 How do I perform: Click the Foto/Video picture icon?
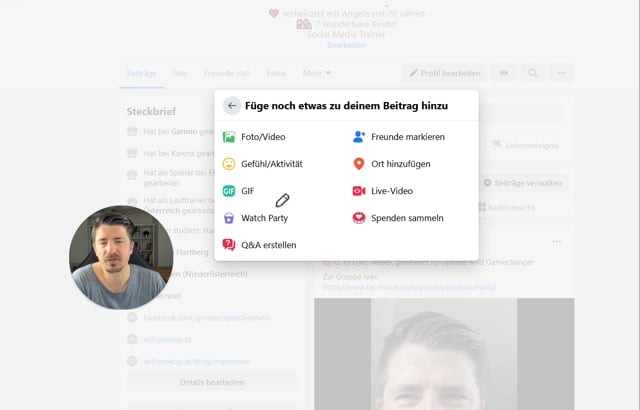tap(229, 137)
